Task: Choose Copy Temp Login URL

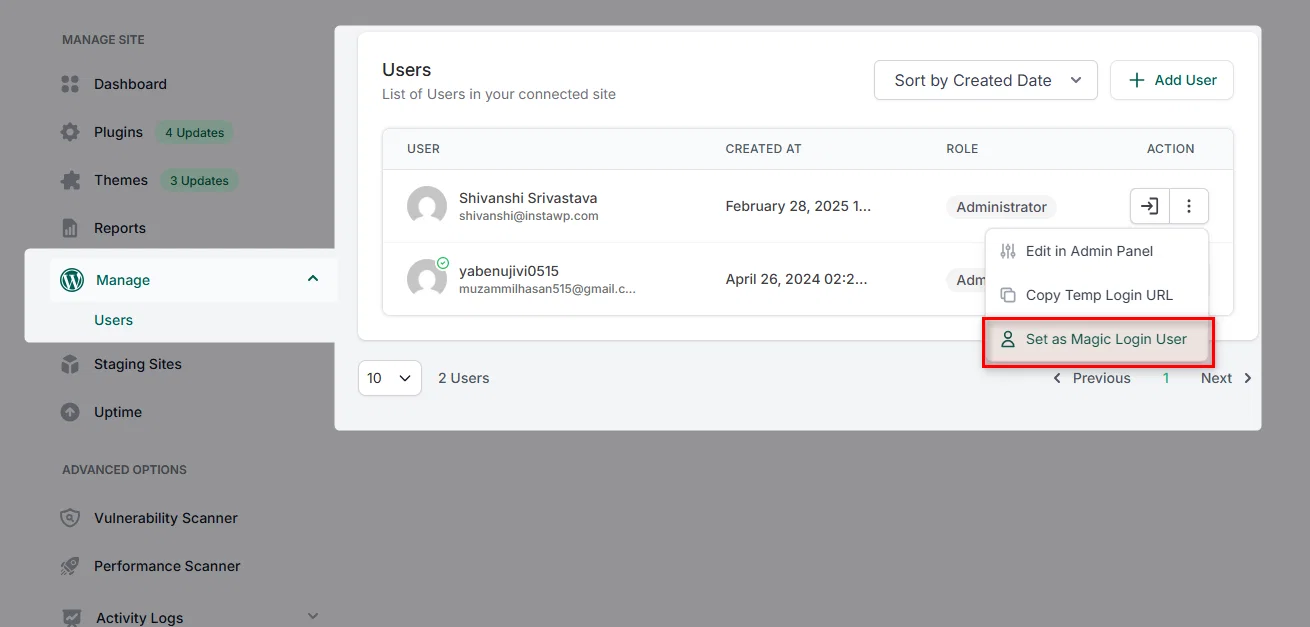Action: 1097,295
